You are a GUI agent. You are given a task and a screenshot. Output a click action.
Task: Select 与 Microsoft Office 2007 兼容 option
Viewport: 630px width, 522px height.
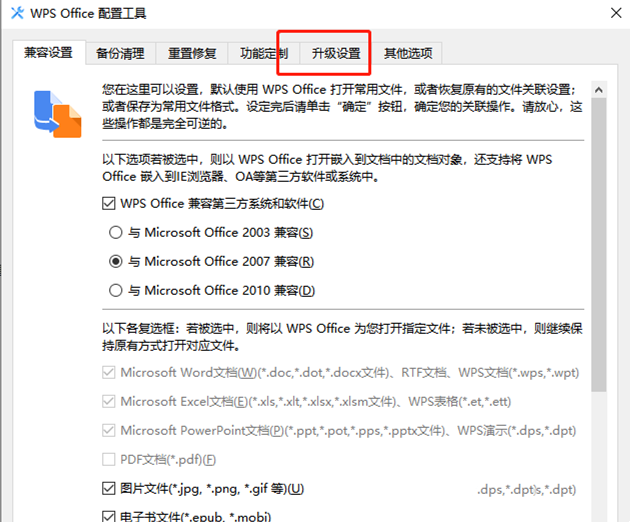116,262
